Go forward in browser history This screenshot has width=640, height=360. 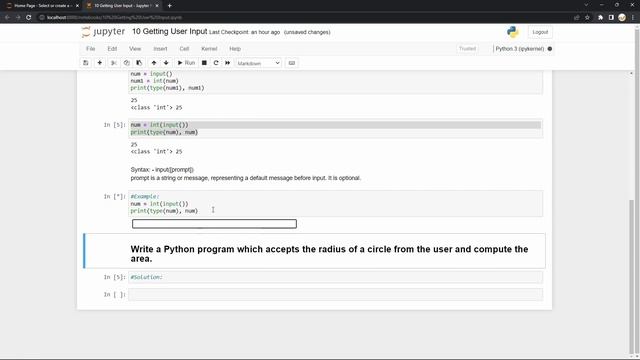(18, 18)
